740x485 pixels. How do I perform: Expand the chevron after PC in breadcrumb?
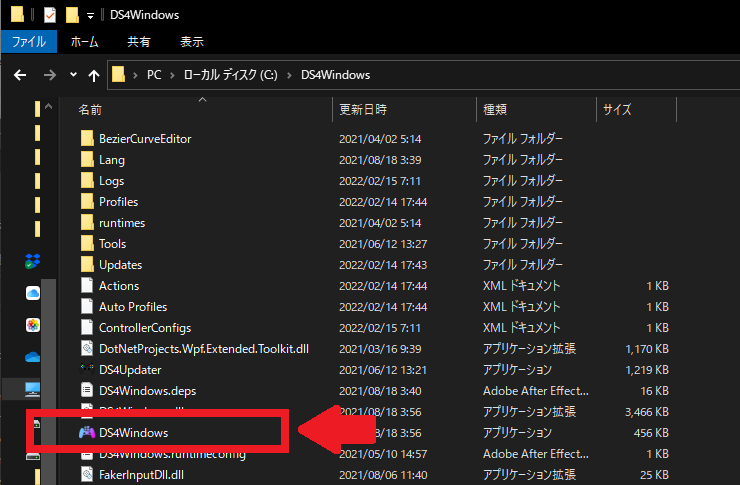[x=172, y=75]
